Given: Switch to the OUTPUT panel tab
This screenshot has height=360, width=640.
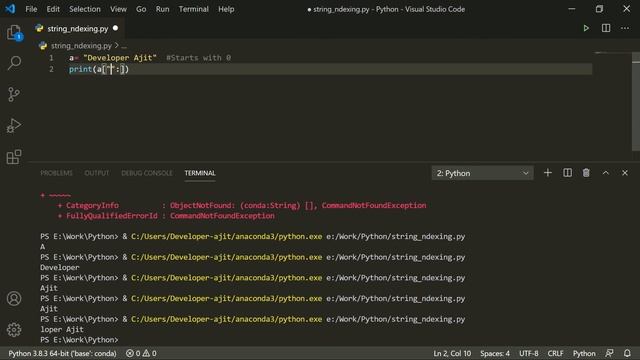Looking at the screenshot, I should point(97,173).
